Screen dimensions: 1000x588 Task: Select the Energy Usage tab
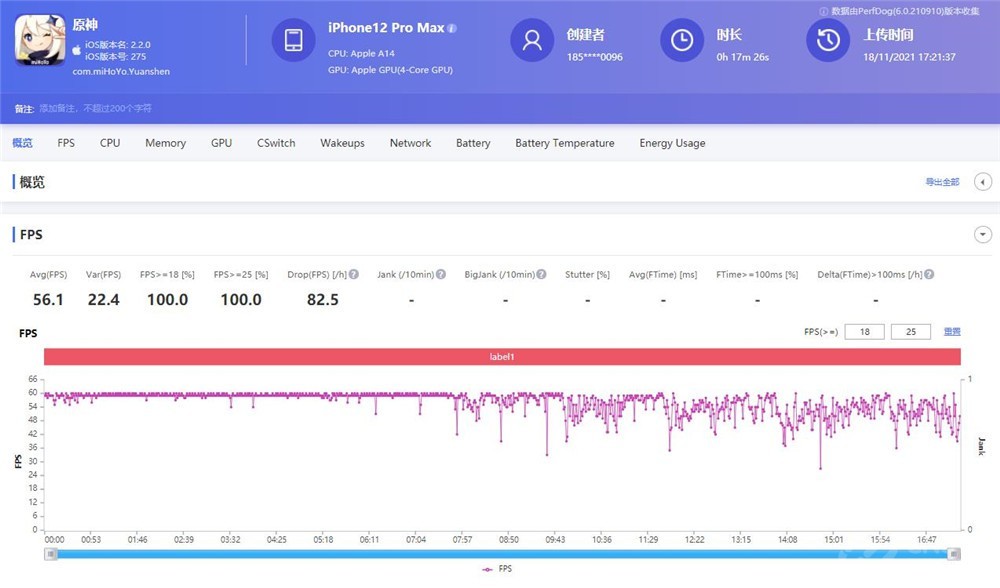pos(672,143)
